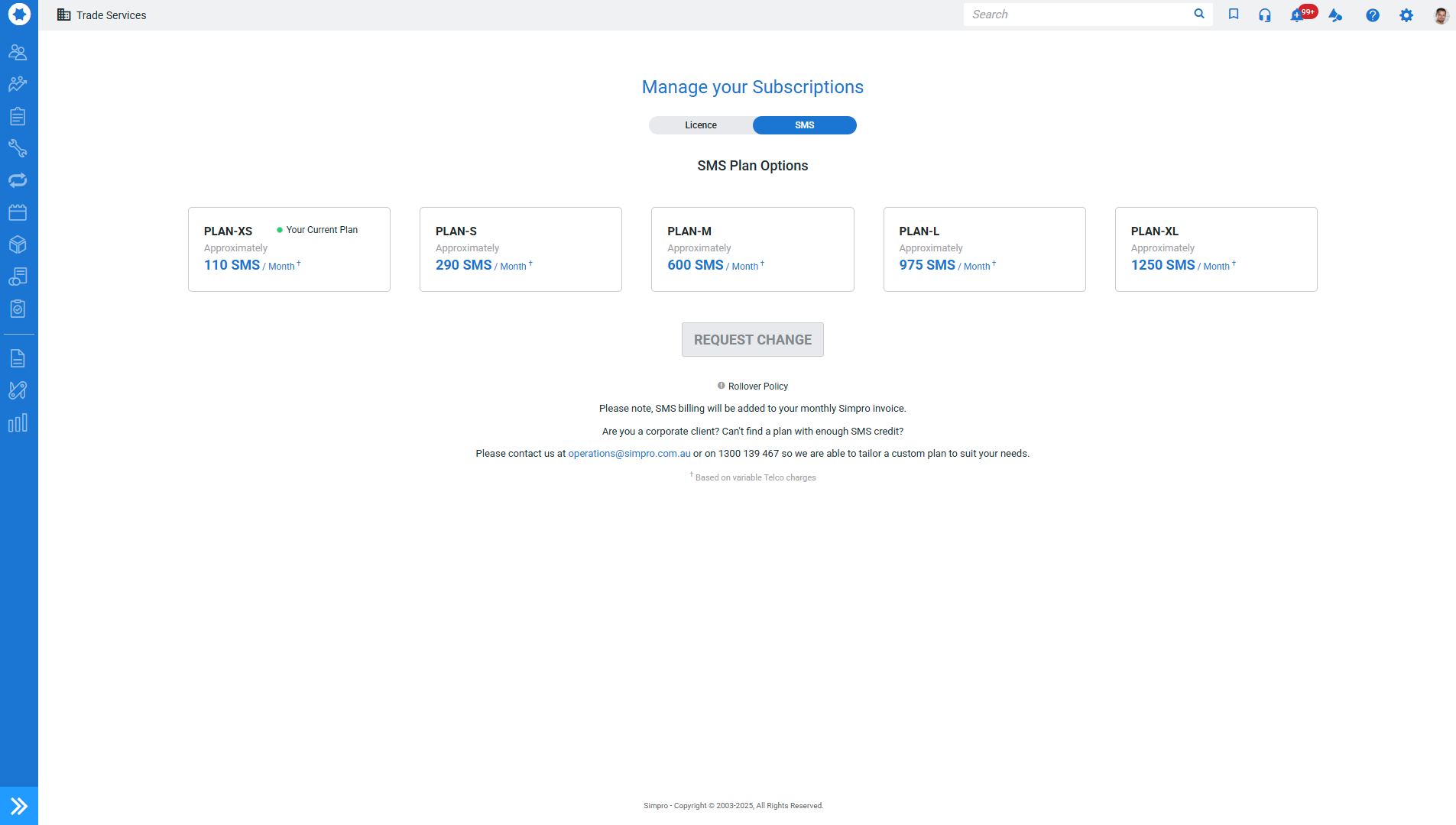1456x825 pixels.
Task: Open the headset support icon
Action: coord(1265,15)
